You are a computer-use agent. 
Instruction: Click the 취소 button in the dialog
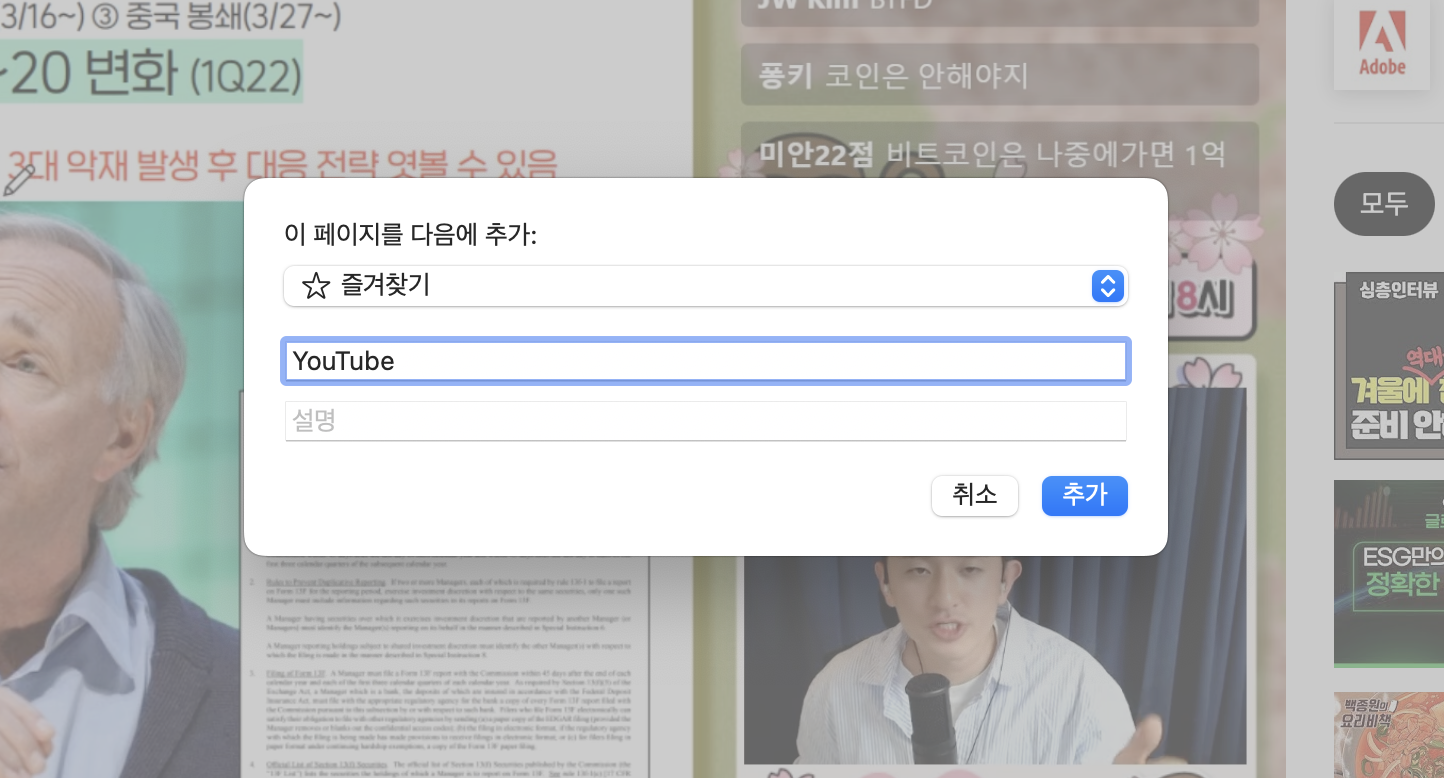point(974,496)
